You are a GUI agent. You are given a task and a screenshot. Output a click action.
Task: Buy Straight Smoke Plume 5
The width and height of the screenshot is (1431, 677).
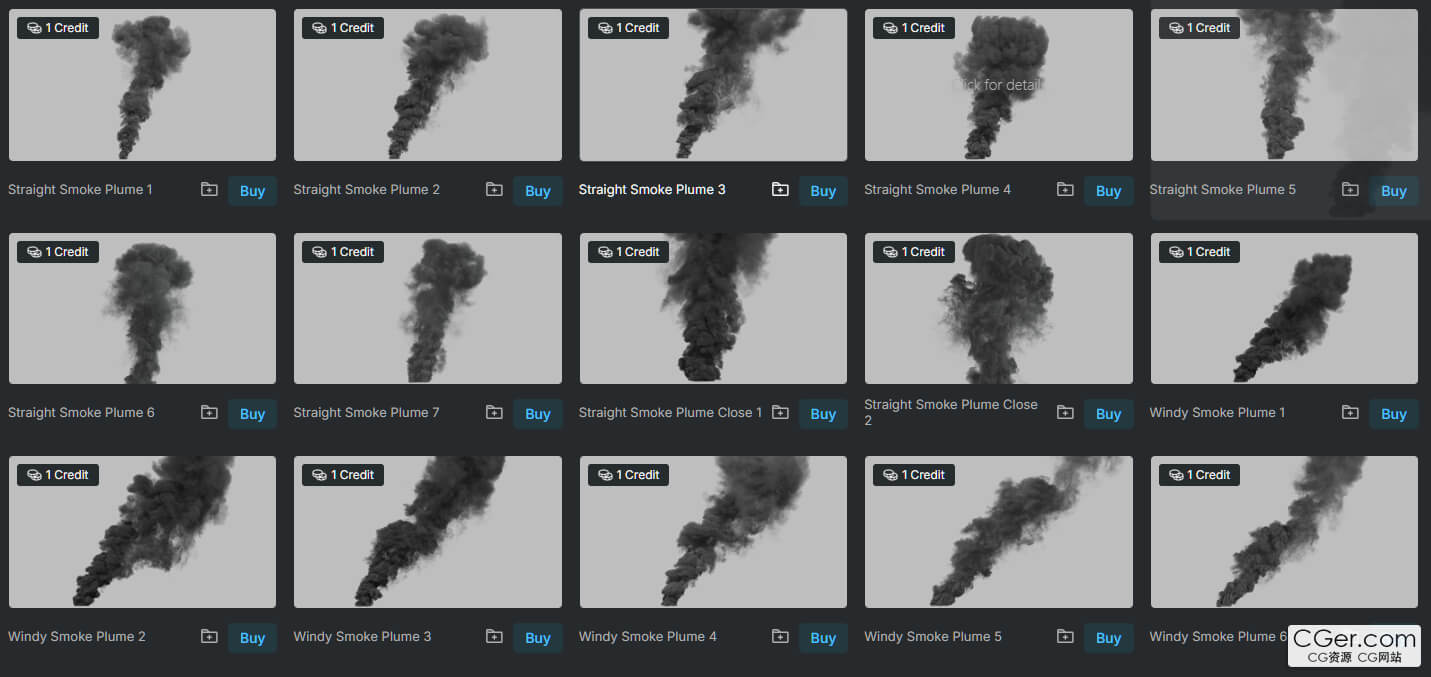(1393, 191)
